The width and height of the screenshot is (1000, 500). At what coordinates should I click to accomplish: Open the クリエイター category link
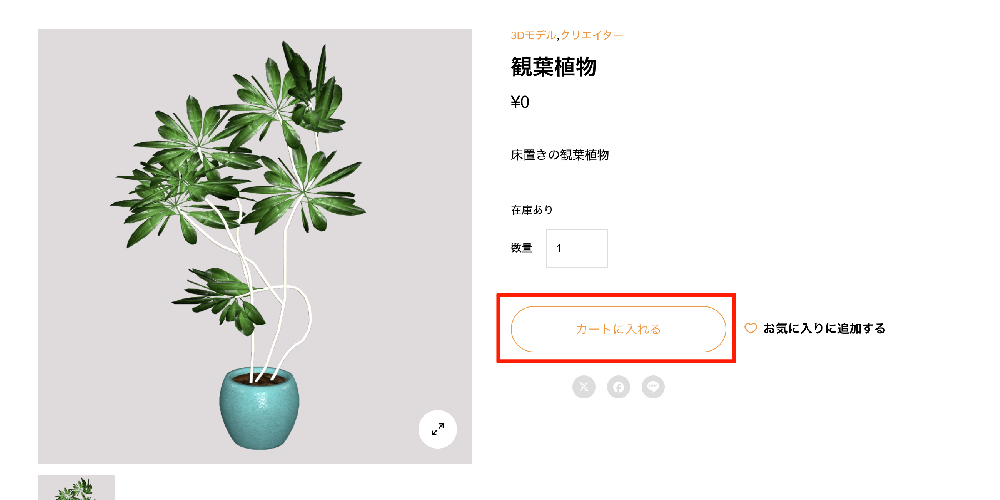click(592, 35)
